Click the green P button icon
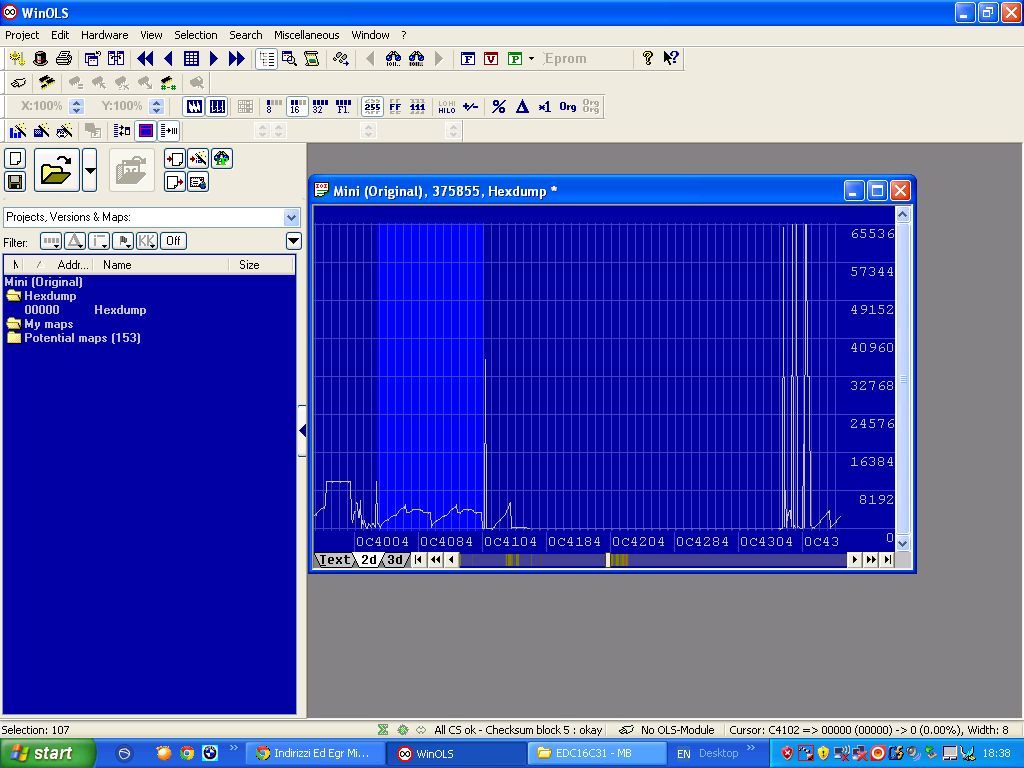The width and height of the screenshot is (1024, 768). (515, 59)
